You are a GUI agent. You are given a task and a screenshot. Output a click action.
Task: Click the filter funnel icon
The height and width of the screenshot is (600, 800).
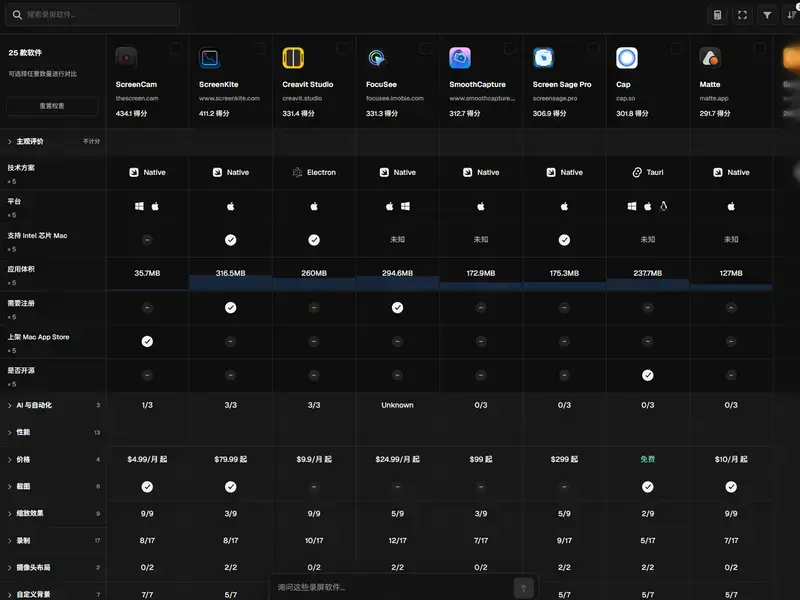pos(767,15)
